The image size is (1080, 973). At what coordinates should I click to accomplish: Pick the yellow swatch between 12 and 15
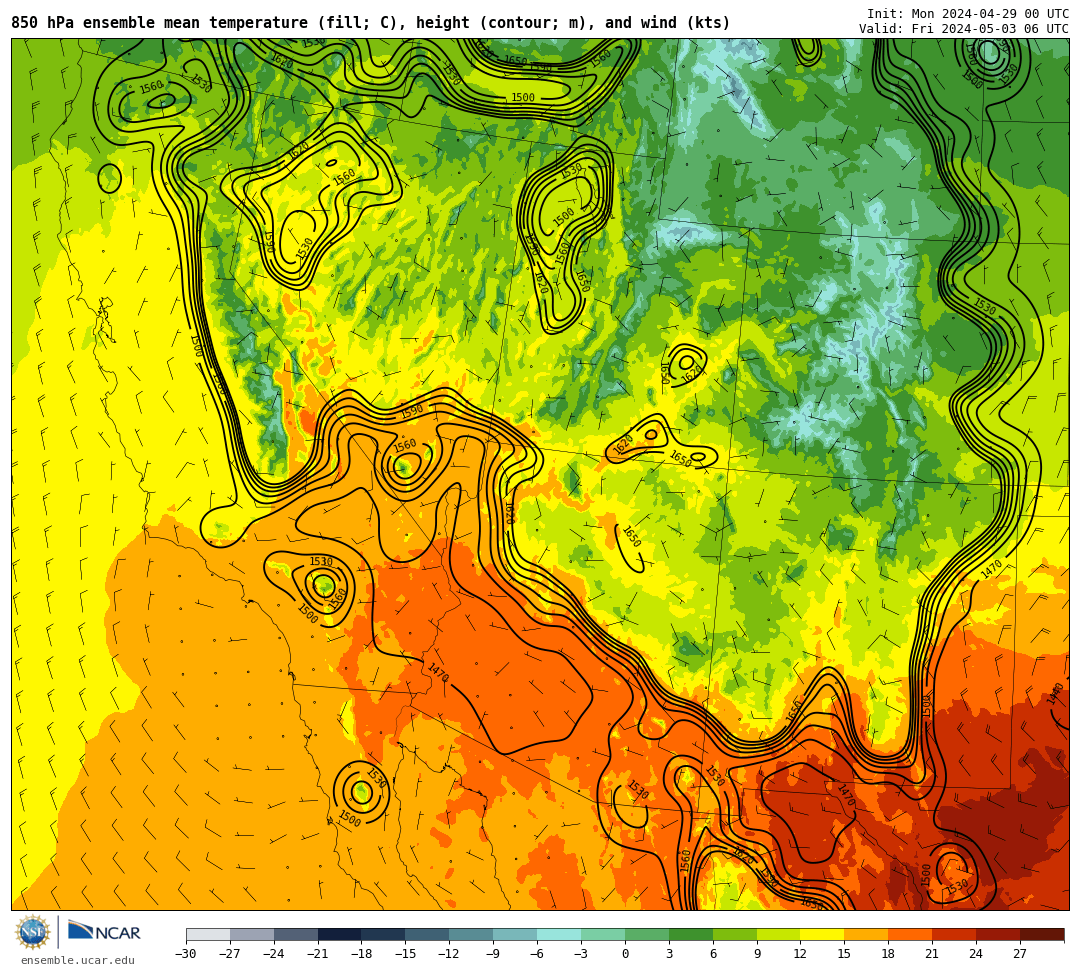point(823,934)
